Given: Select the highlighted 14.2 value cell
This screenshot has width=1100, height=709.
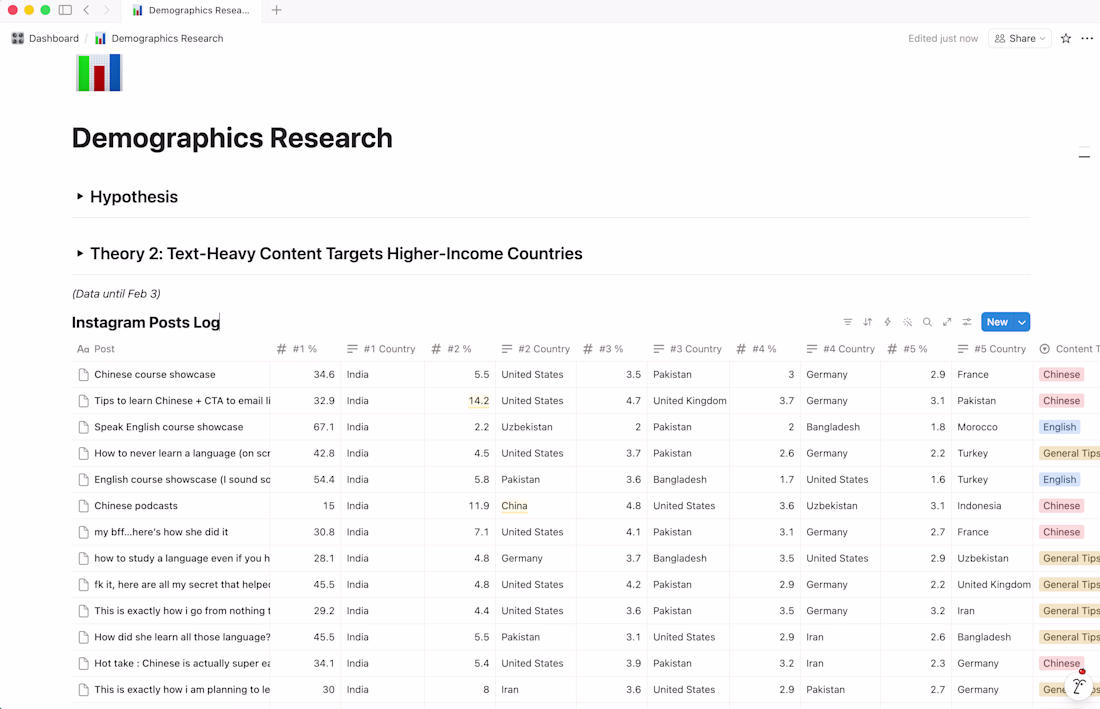Looking at the screenshot, I should (478, 401).
